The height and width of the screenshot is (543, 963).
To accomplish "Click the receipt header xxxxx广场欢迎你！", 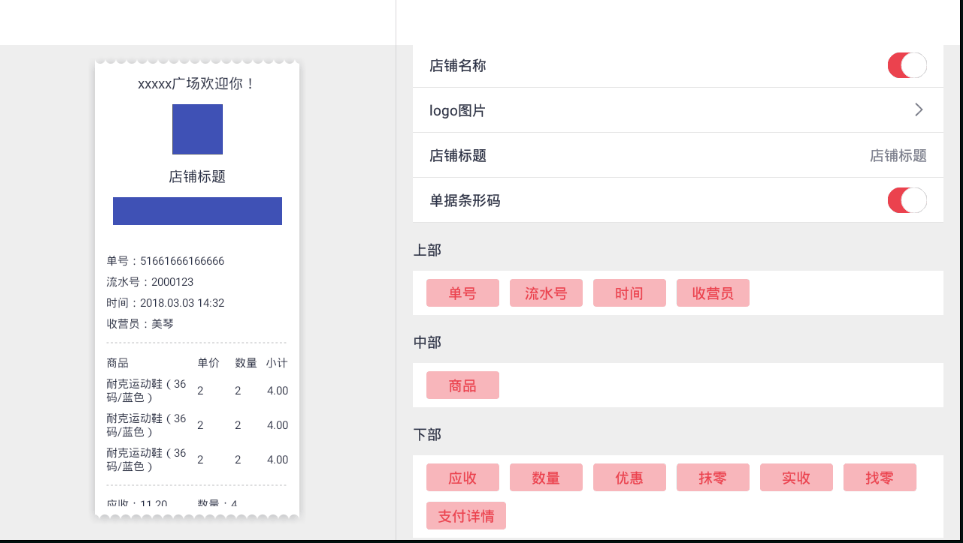I will (x=197, y=84).
